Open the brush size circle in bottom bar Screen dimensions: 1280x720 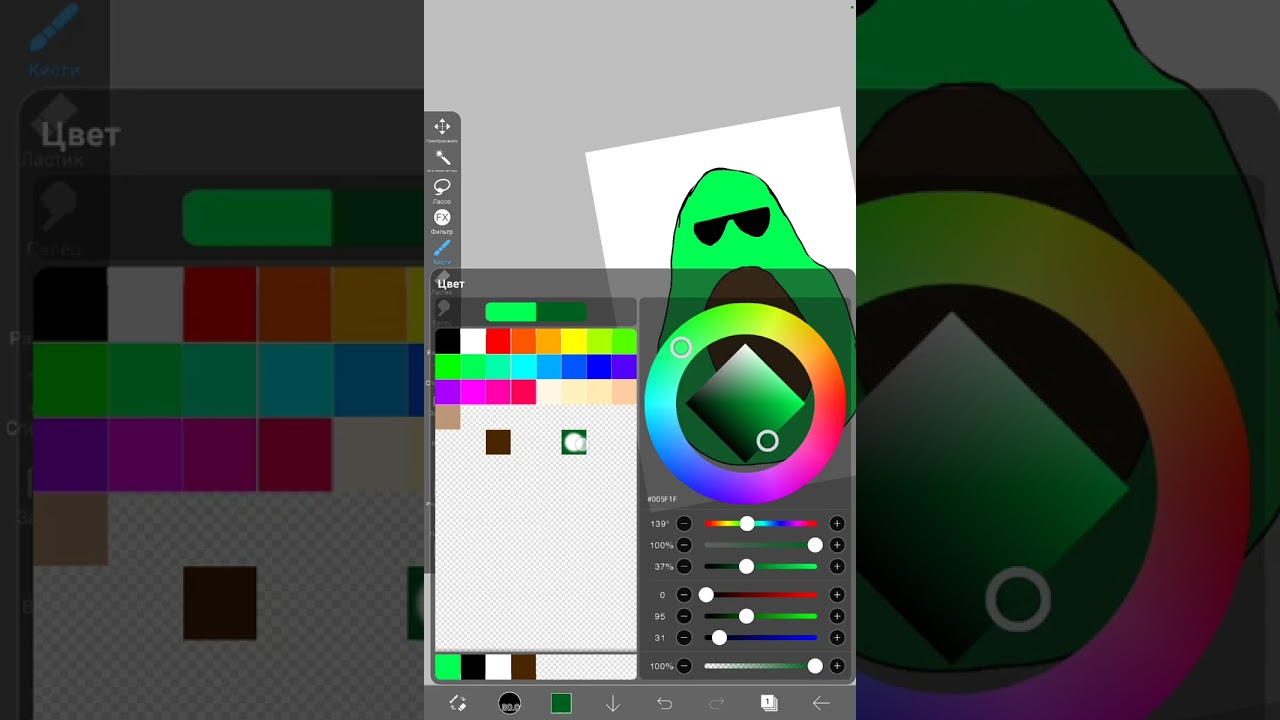[510, 704]
